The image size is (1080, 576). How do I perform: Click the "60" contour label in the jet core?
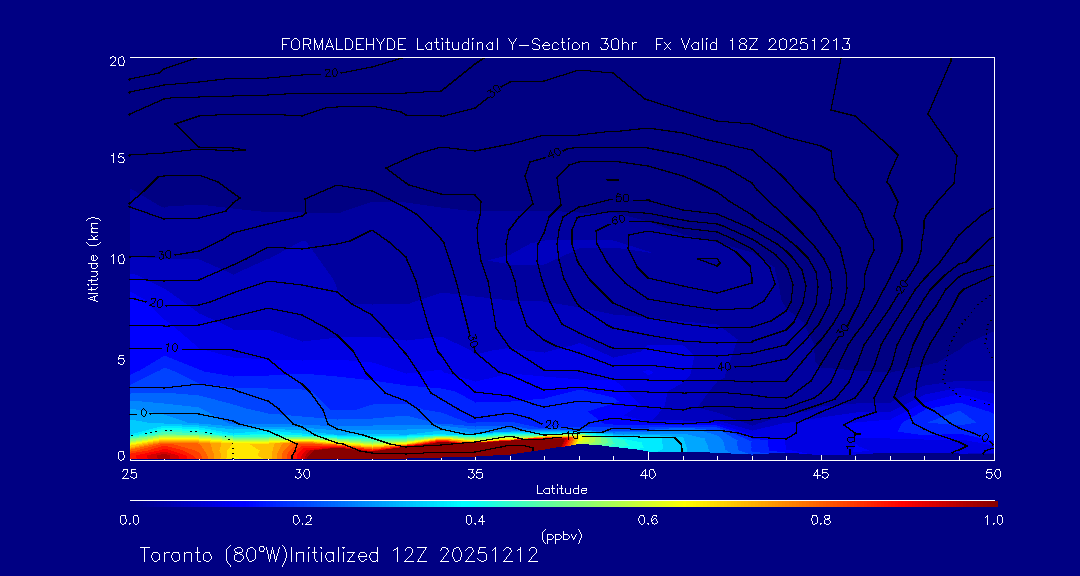(x=619, y=220)
